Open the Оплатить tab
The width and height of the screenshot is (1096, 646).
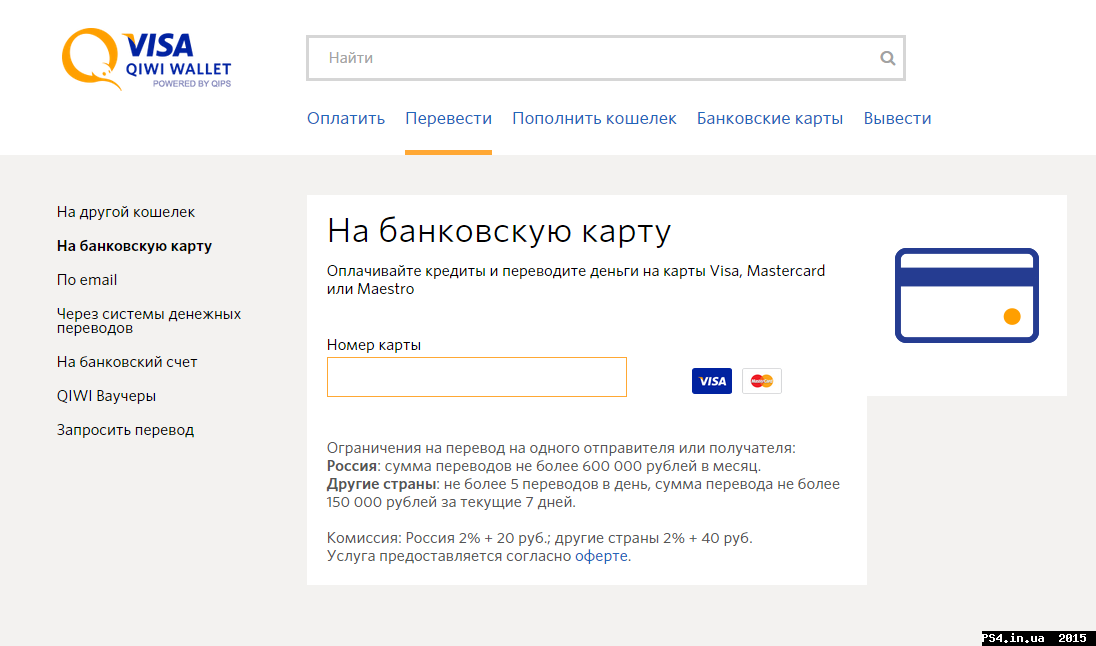tap(346, 117)
